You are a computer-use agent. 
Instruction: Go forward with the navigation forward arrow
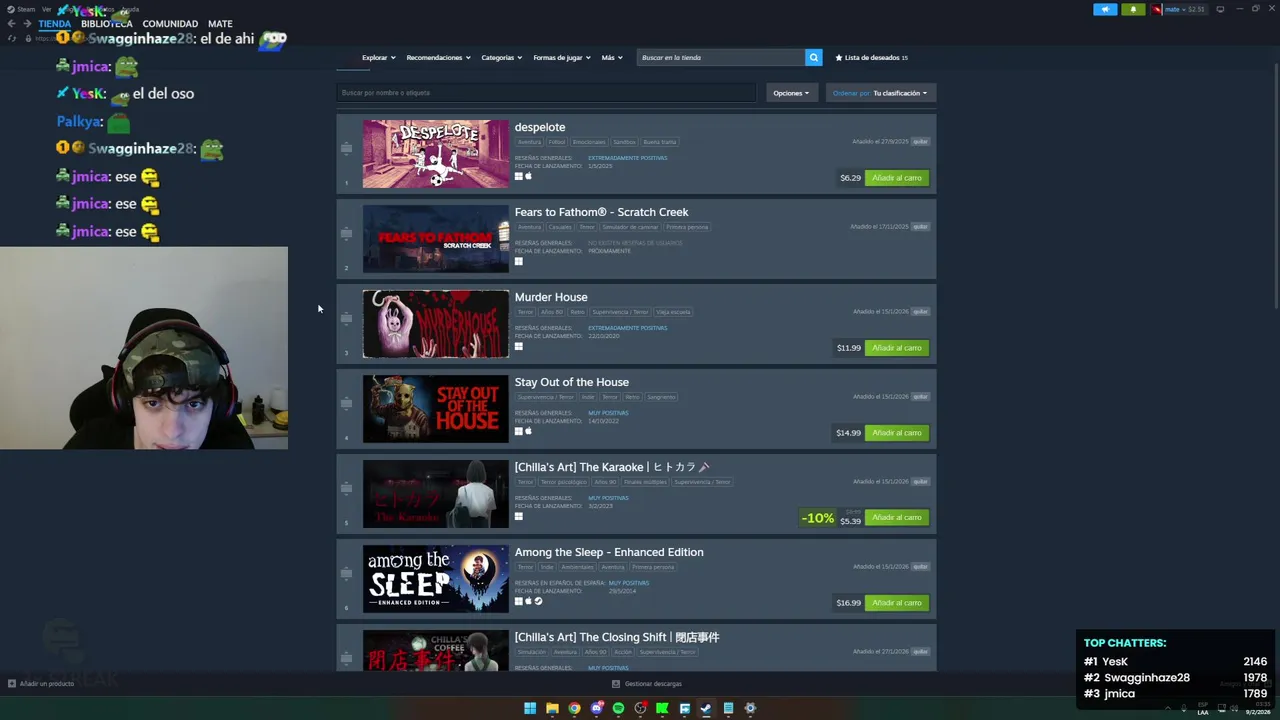(27, 24)
